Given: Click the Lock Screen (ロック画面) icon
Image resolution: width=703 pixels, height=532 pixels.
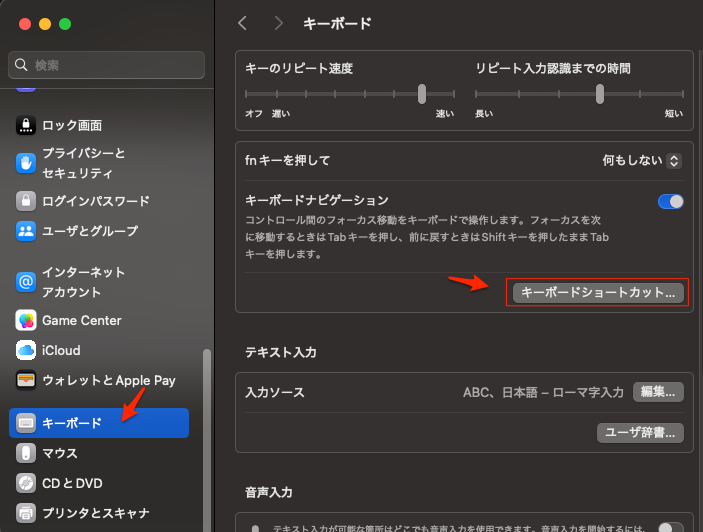Looking at the screenshot, I should point(26,126).
